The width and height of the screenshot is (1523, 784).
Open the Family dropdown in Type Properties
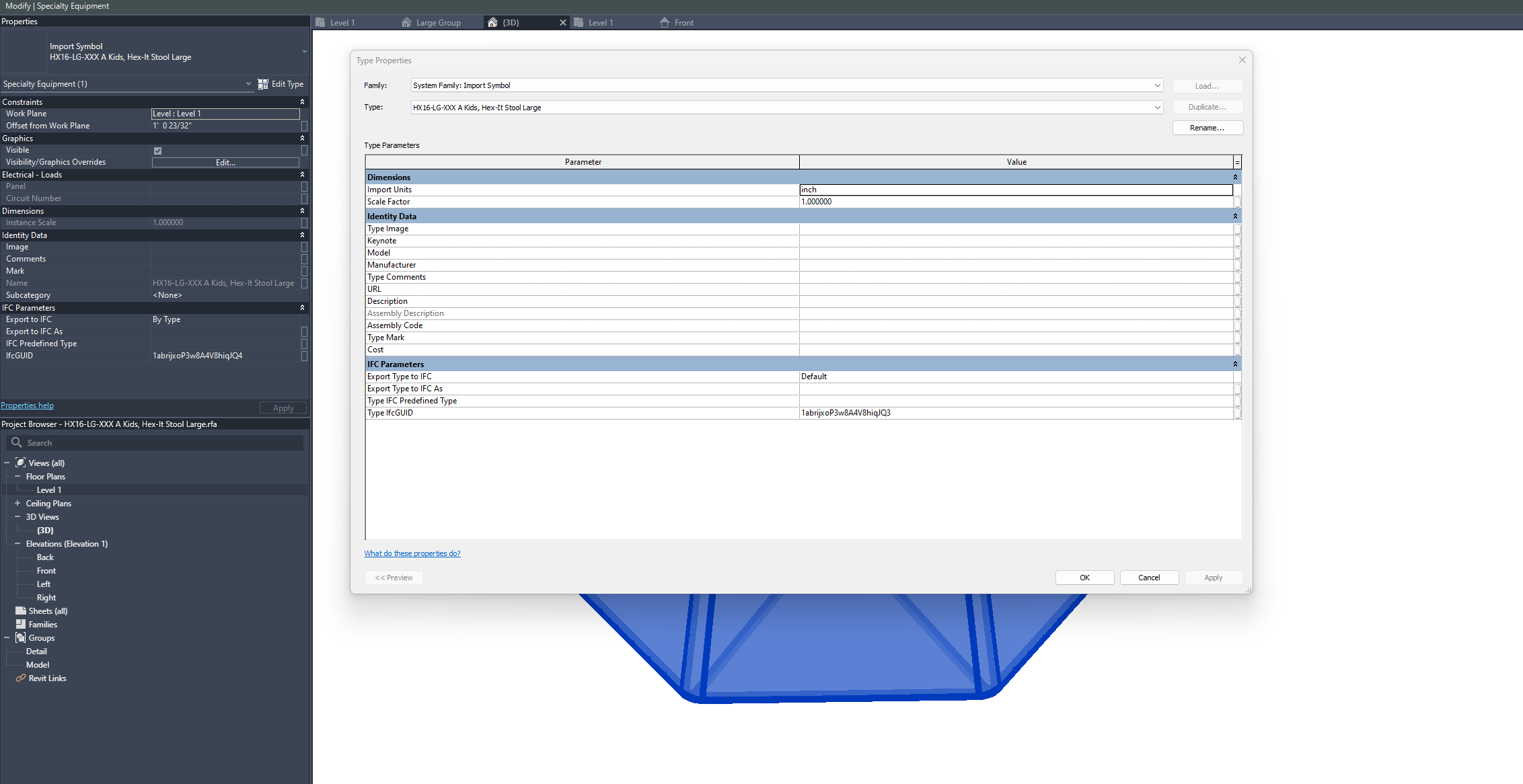1157,85
